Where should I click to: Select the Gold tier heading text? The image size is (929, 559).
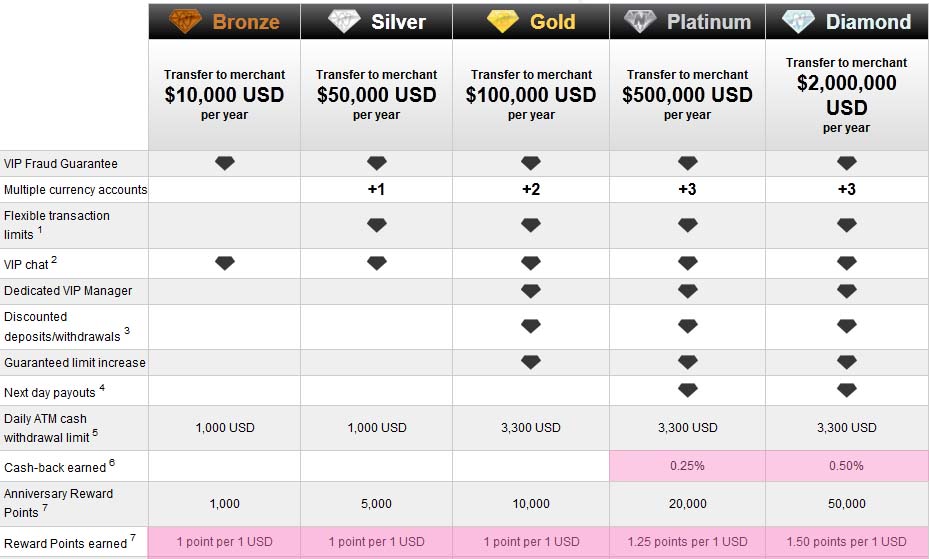pos(552,22)
